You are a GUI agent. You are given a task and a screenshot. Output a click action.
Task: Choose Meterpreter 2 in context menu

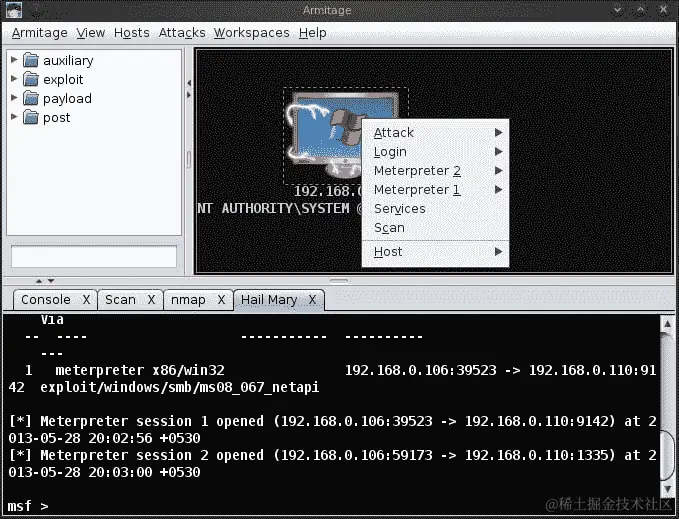(435, 171)
